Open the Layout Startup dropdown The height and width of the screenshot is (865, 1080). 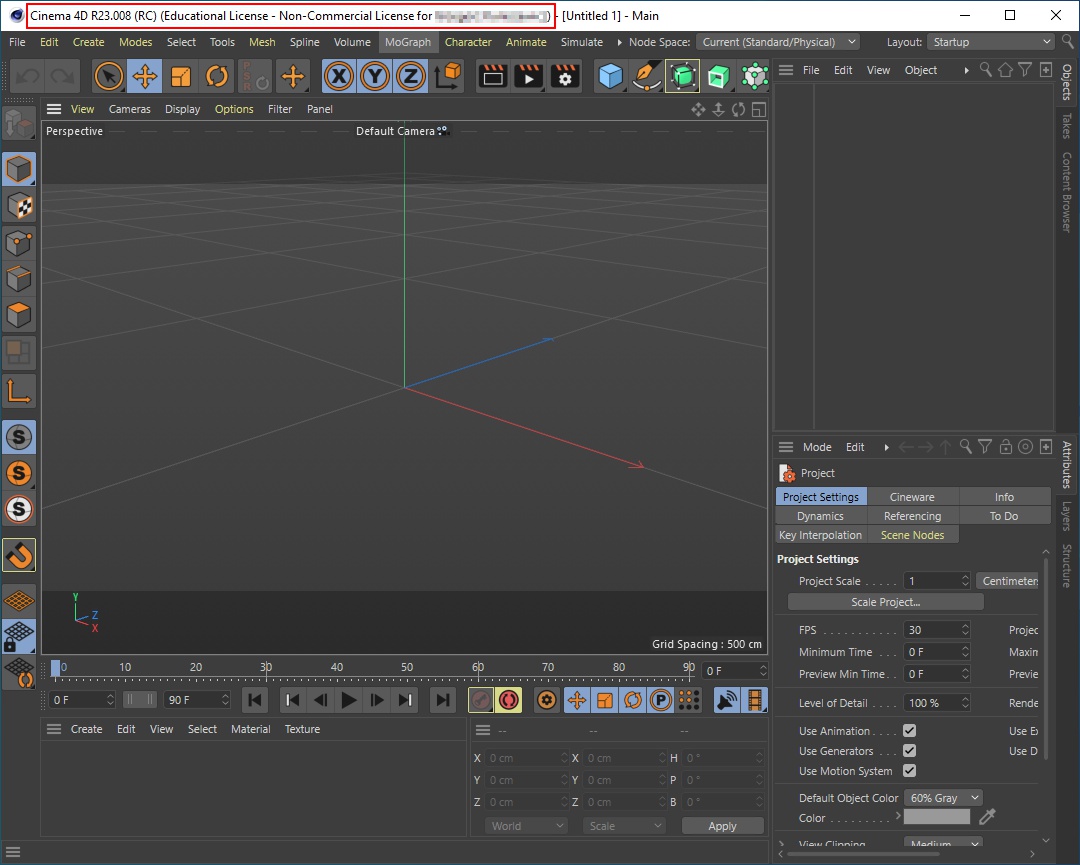click(990, 42)
